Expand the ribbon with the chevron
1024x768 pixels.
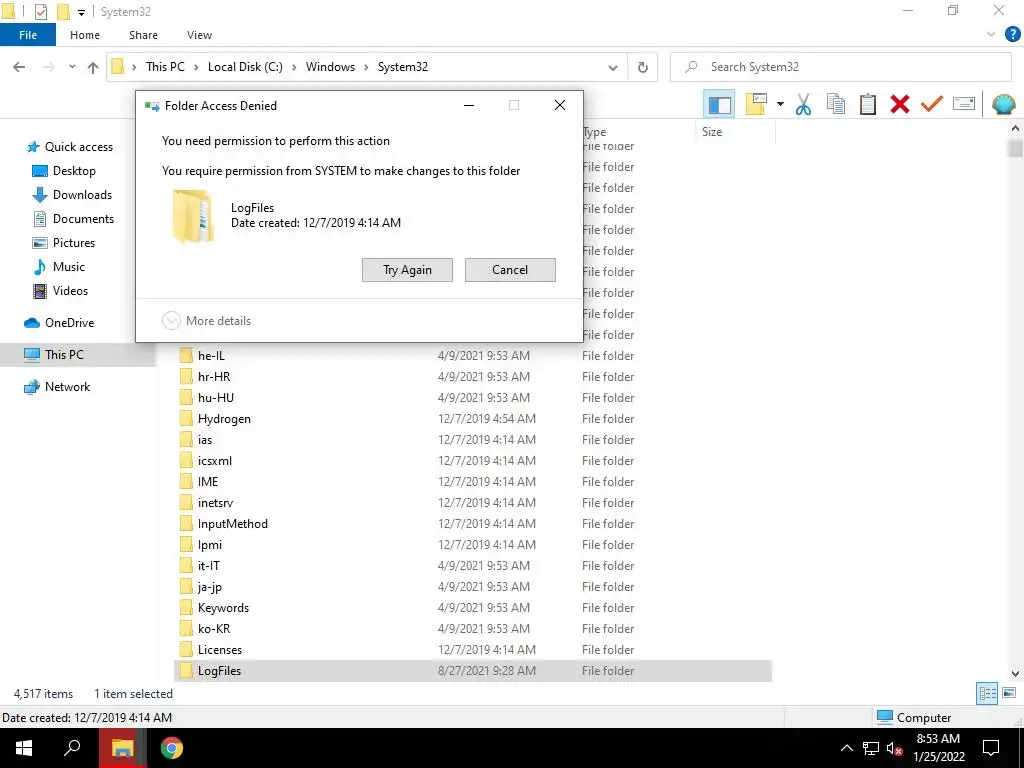coord(991,35)
